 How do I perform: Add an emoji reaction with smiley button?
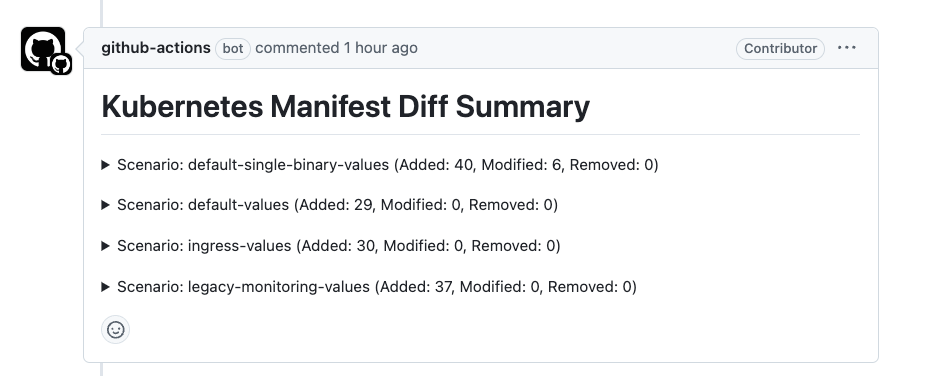(x=115, y=329)
